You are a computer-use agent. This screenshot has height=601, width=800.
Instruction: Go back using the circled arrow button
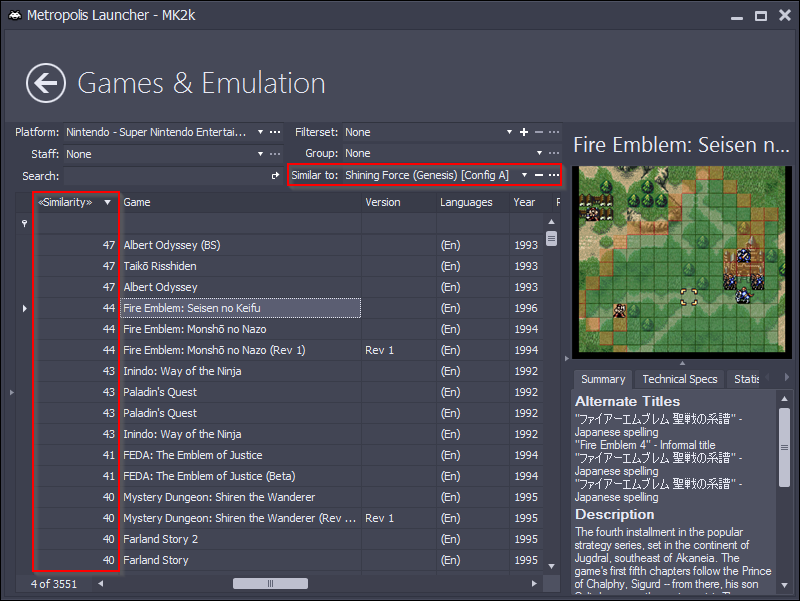coord(46,83)
